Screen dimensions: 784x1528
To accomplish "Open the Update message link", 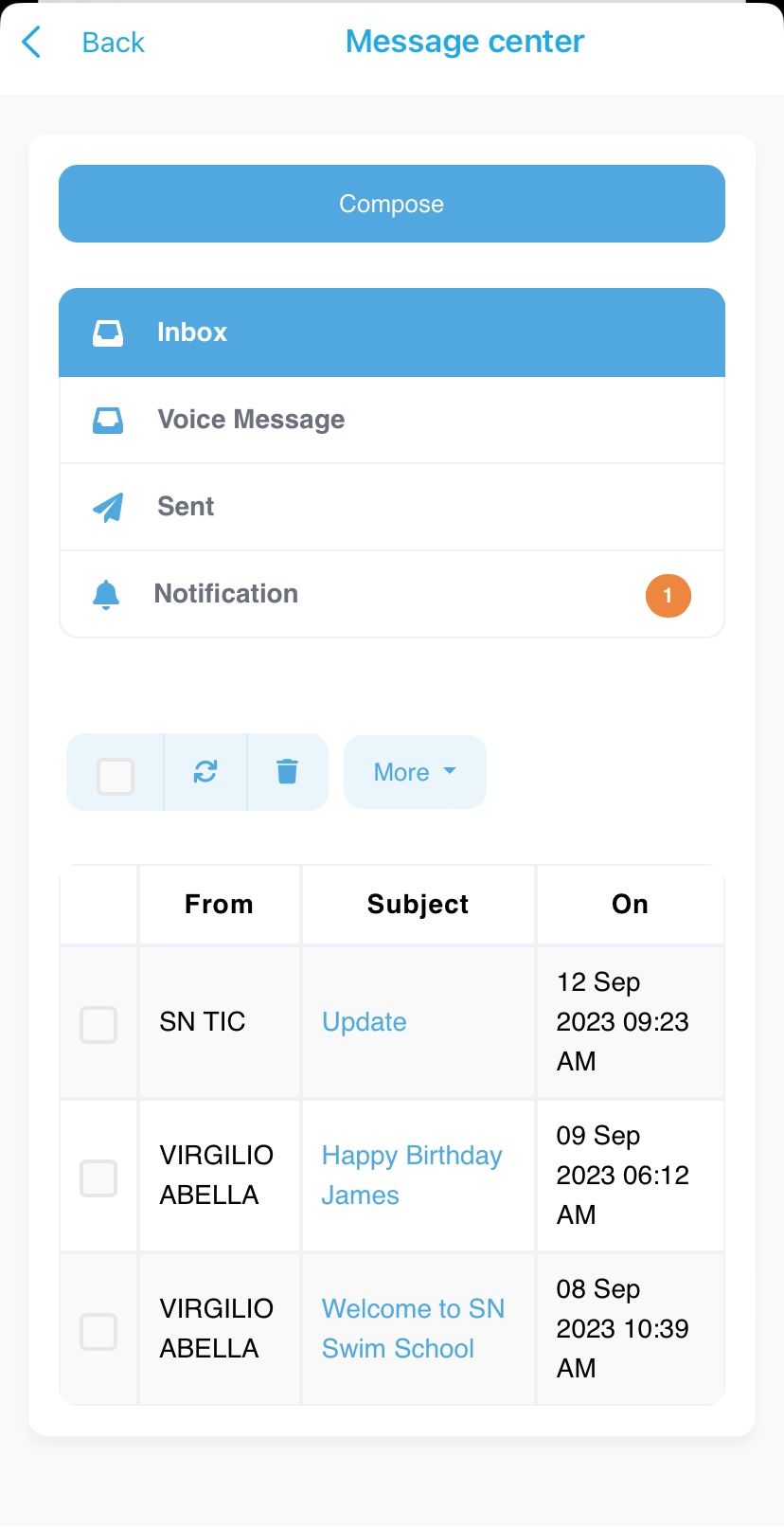I will (365, 1022).
